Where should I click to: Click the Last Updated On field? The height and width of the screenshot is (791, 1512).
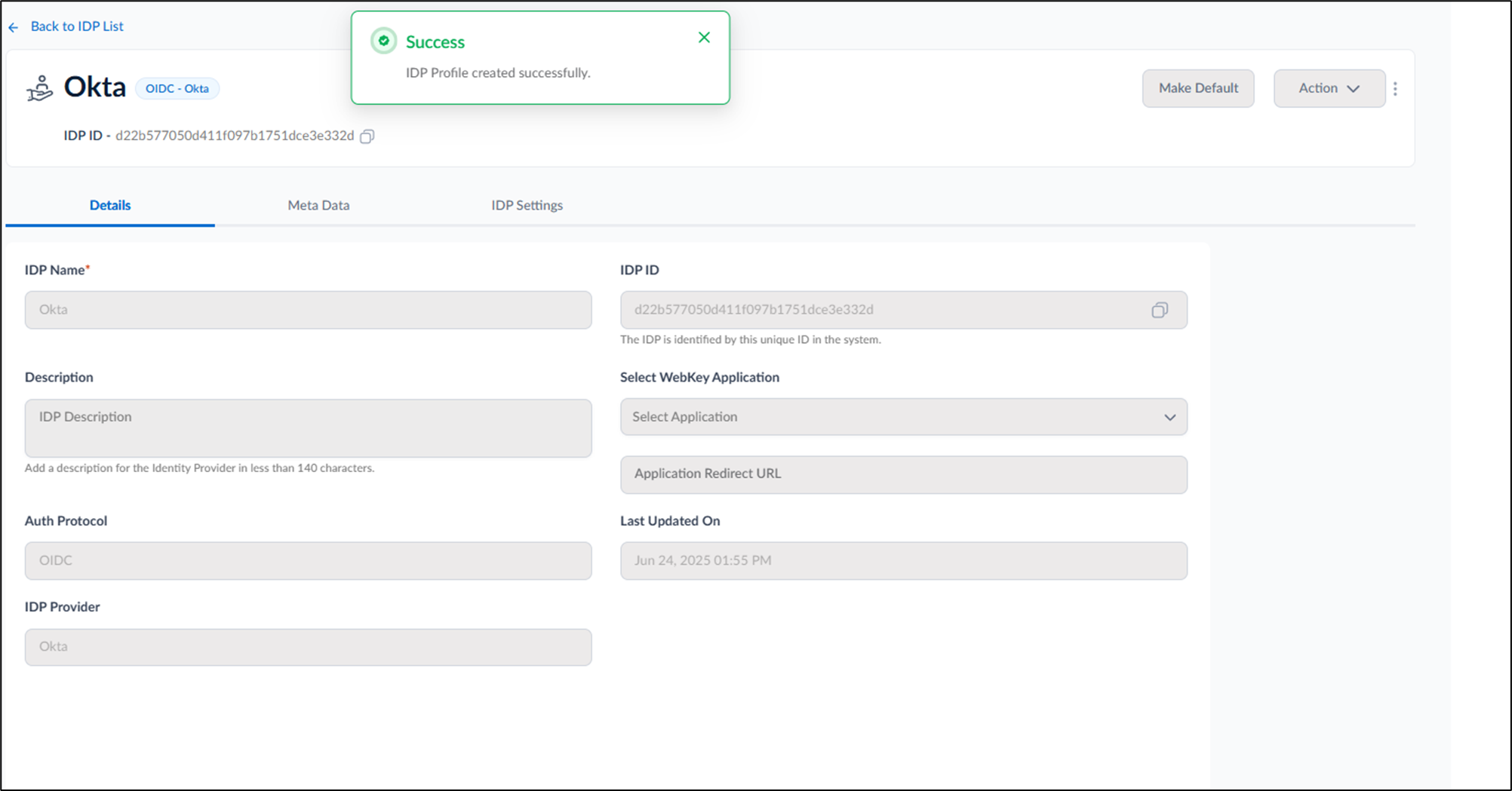click(904, 560)
